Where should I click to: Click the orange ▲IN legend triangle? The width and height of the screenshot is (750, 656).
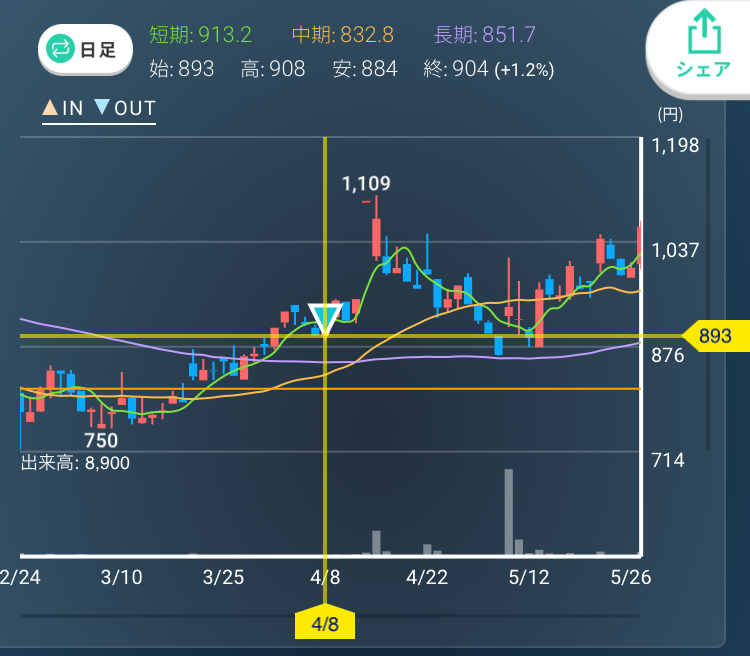click(49, 109)
